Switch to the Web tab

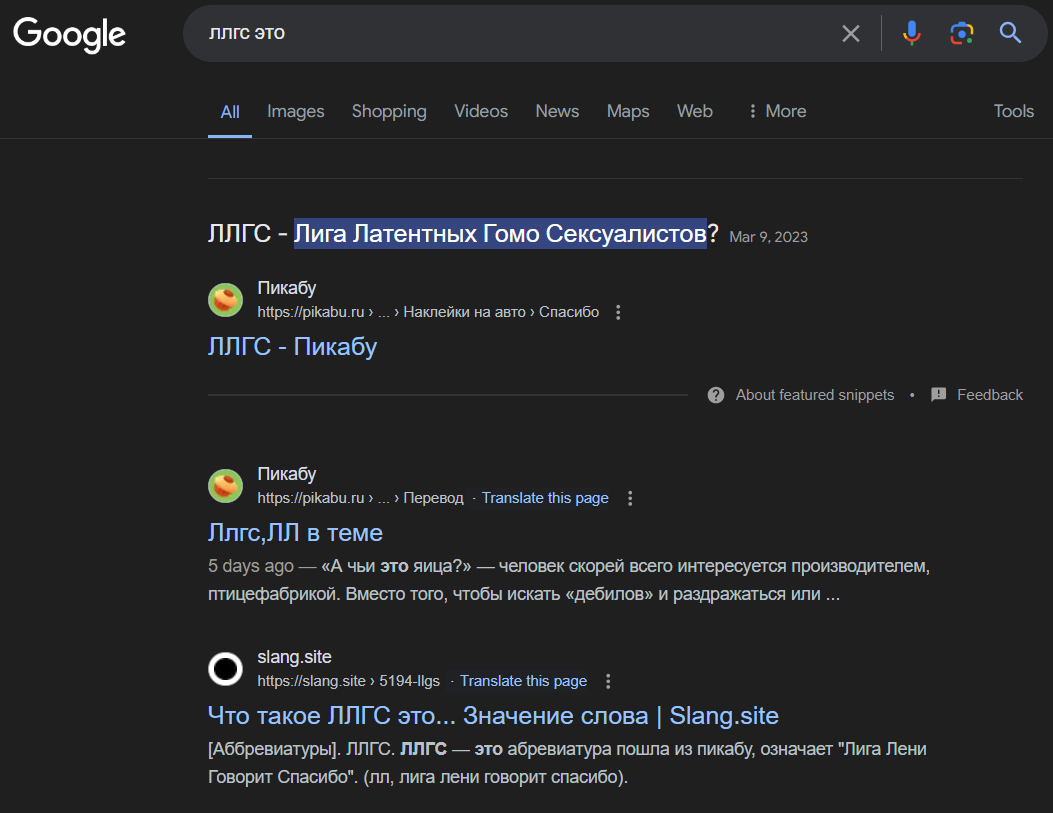[694, 111]
